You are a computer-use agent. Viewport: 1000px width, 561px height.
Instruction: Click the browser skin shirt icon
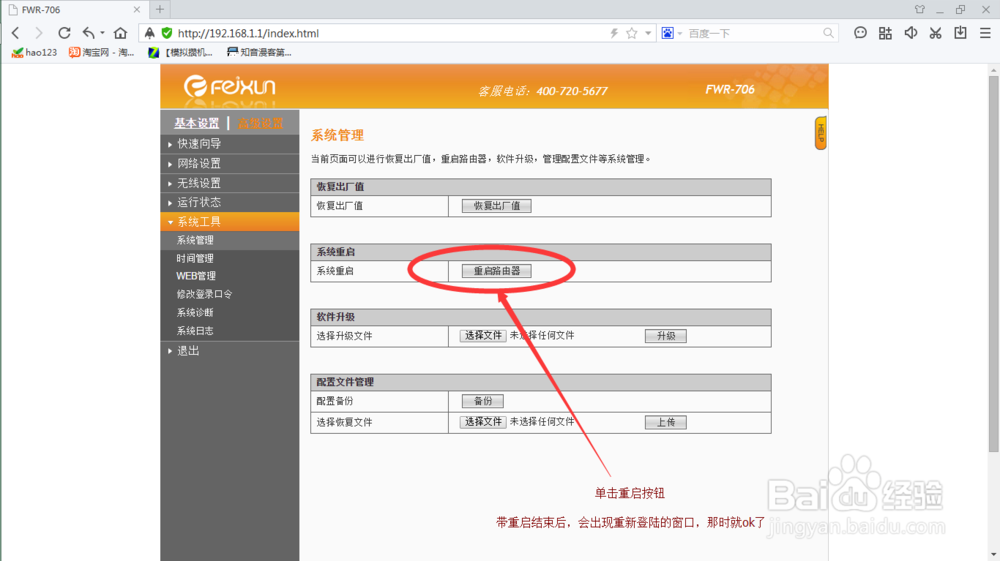click(920, 10)
